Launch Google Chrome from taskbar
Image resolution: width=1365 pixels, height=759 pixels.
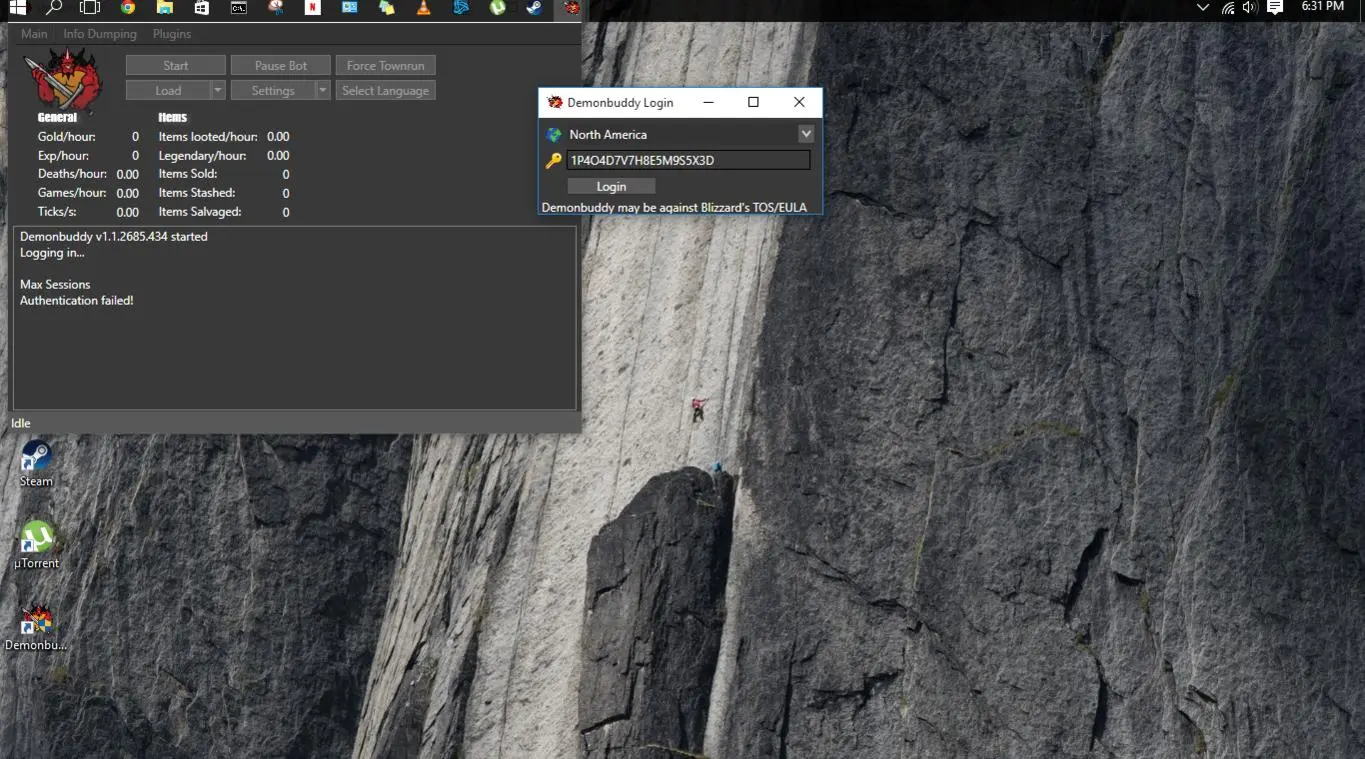click(x=127, y=8)
